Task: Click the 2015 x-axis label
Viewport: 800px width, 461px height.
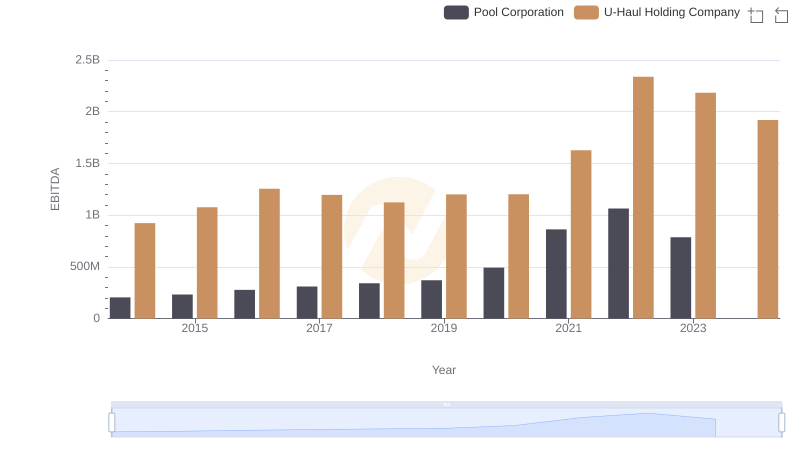Action: click(194, 328)
